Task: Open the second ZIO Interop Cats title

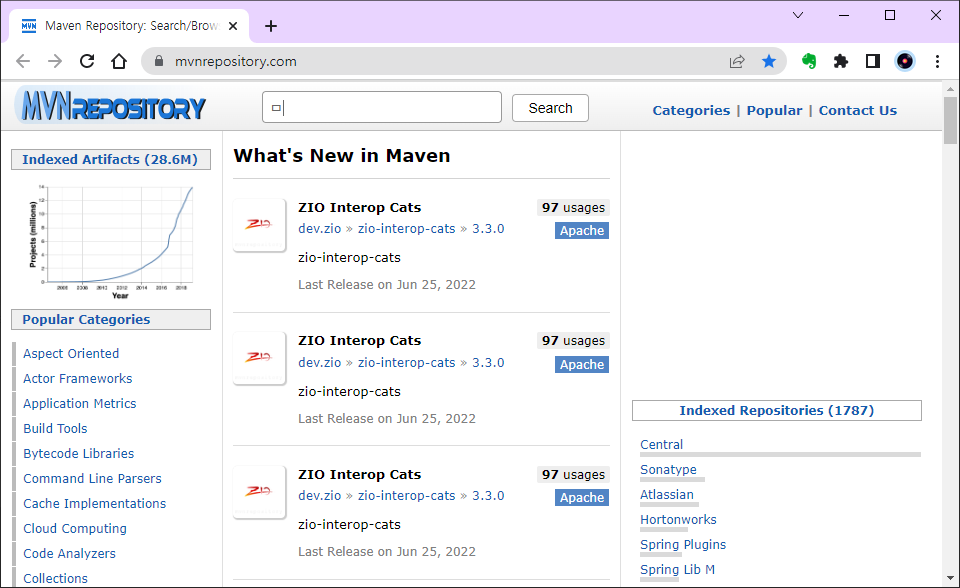Action: point(359,341)
